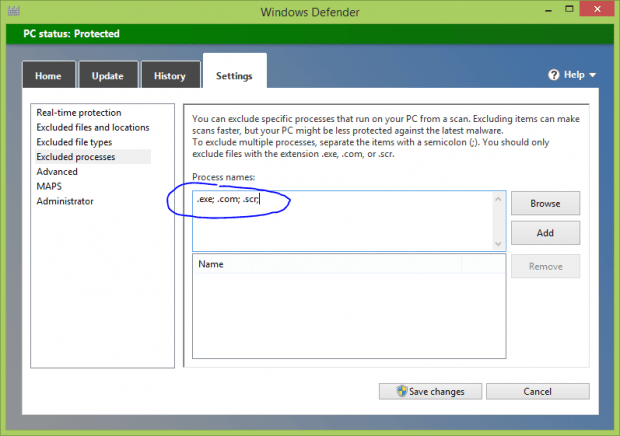Screen dimensions: 620x436
Task: Click the process names scroll down arrow
Action: tap(498, 244)
